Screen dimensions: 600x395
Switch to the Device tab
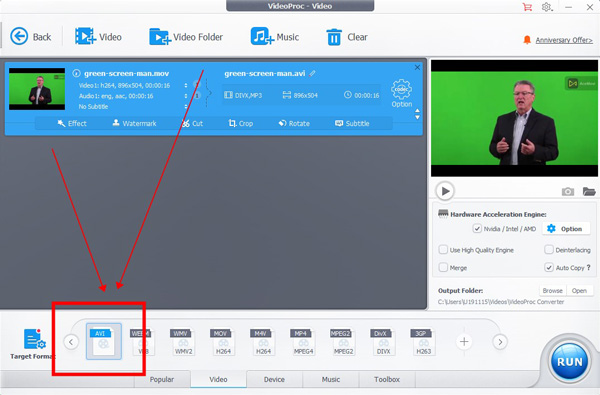click(x=274, y=379)
